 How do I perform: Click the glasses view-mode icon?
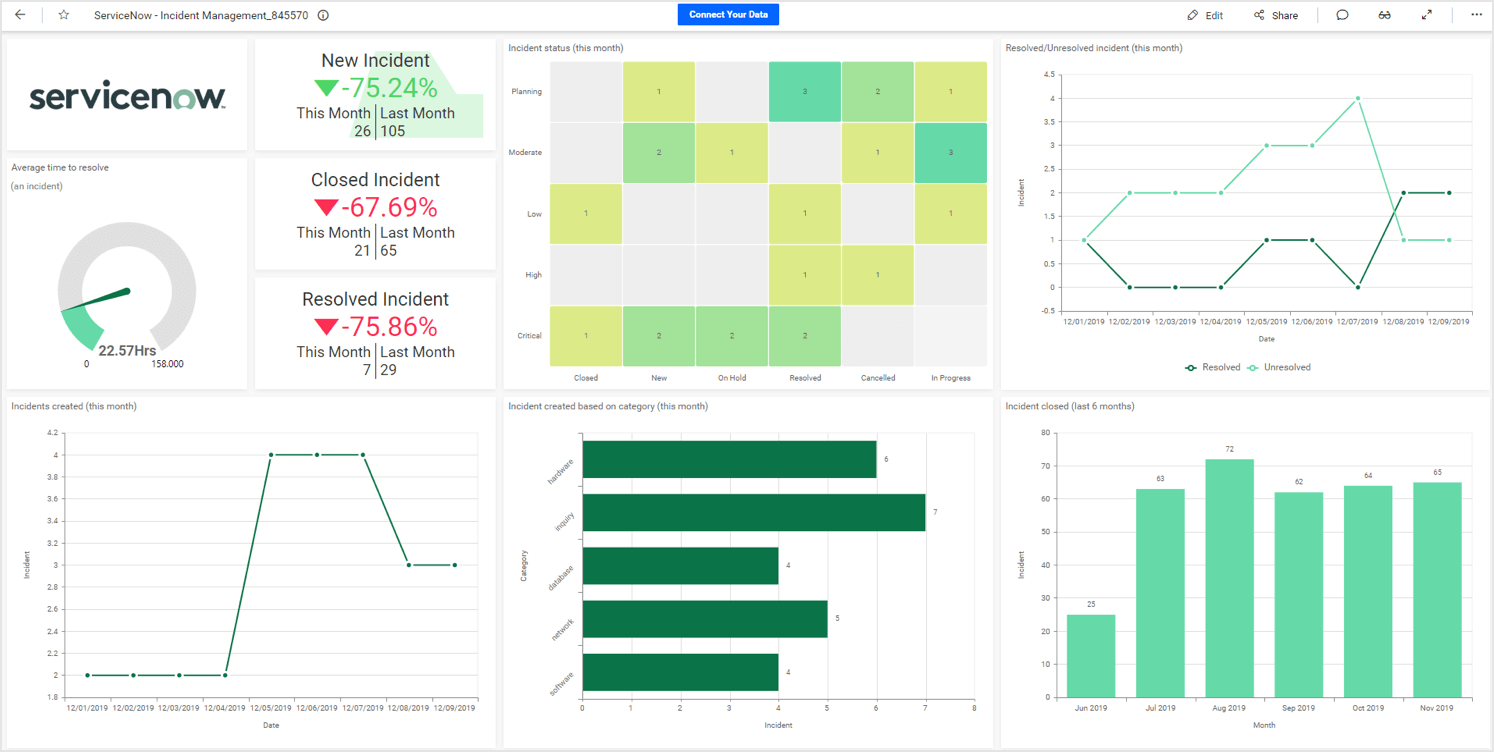[1384, 15]
